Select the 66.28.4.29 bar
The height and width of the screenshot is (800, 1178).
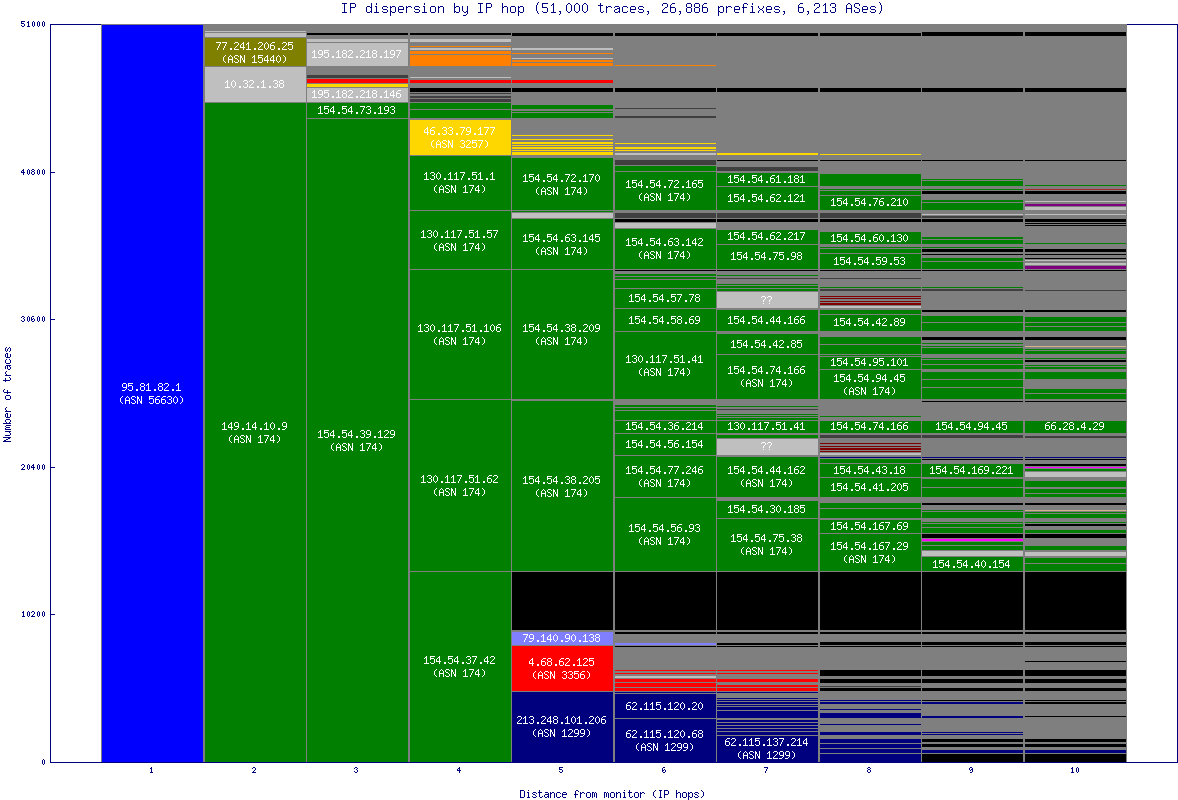pyautogui.click(x=1074, y=427)
